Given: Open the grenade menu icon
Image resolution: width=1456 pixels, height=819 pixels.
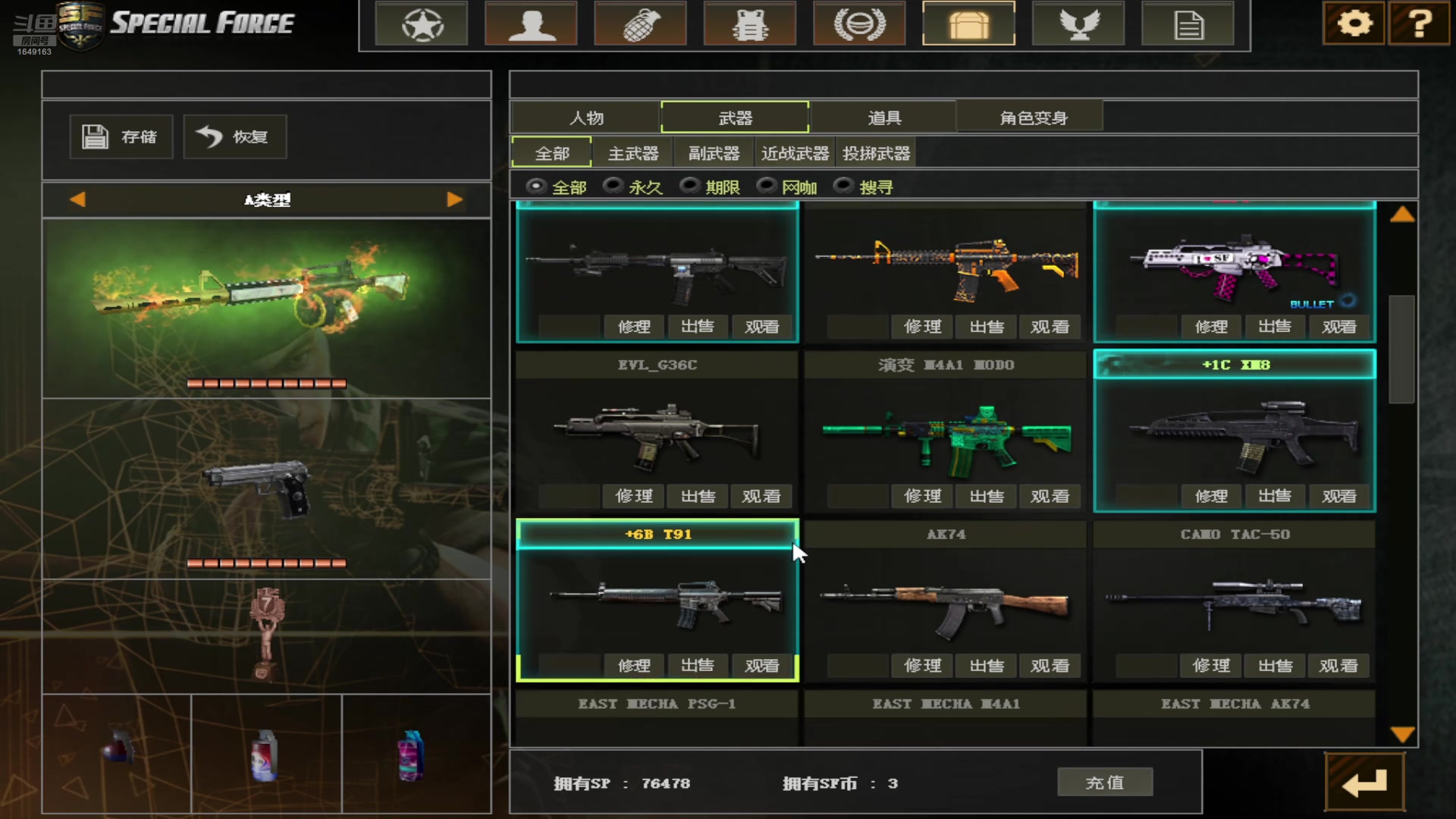Looking at the screenshot, I should [x=641, y=24].
